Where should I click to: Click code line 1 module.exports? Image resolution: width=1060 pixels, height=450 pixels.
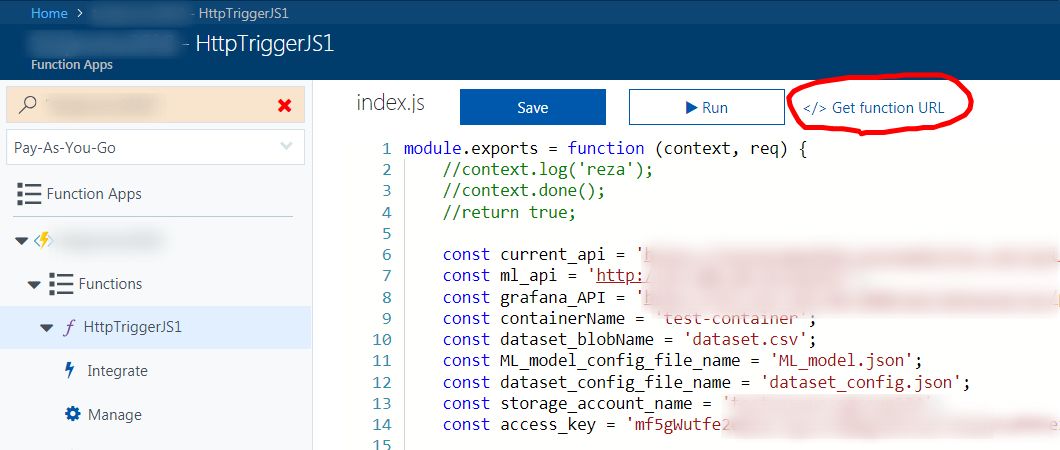point(605,148)
